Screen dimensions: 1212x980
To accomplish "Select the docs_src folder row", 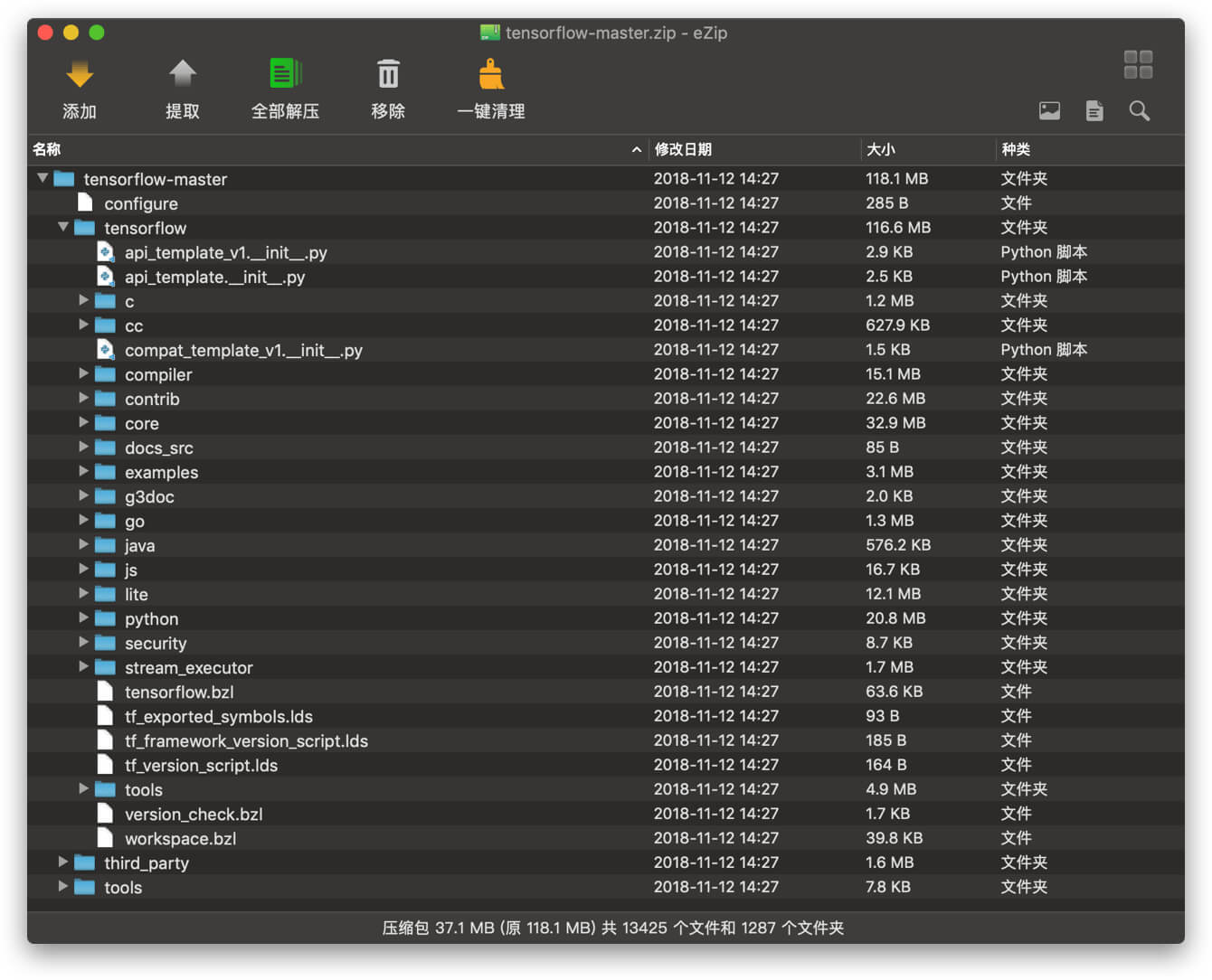I will [606, 447].
